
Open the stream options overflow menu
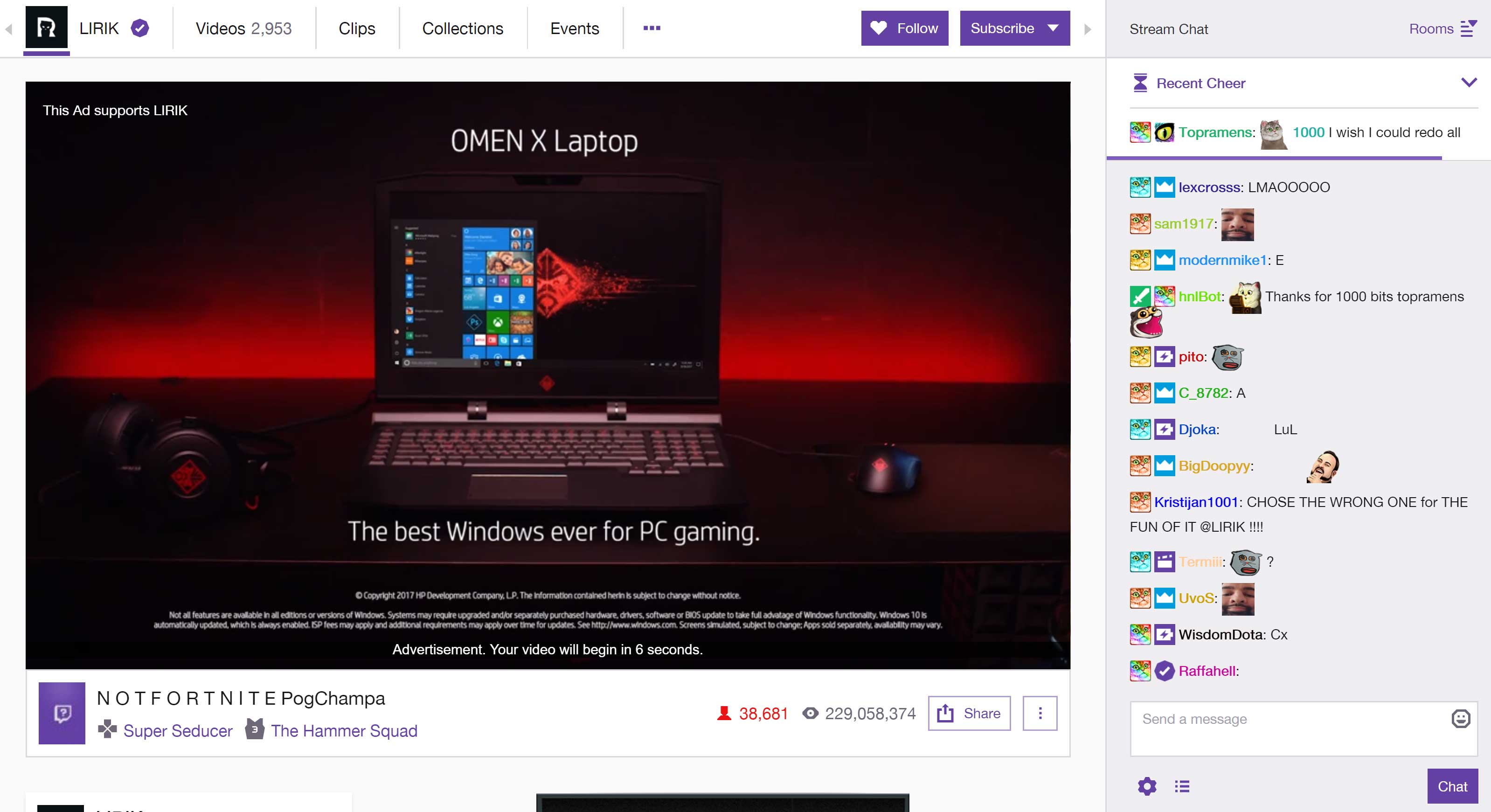[x=1041, y=713]
